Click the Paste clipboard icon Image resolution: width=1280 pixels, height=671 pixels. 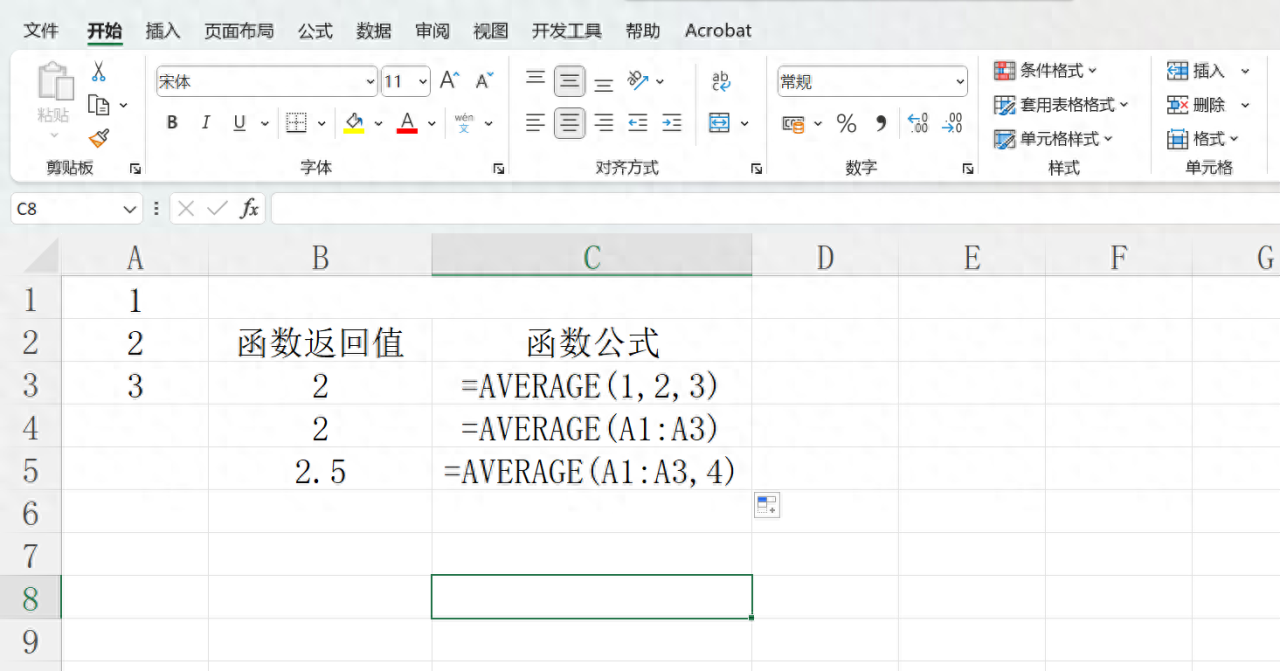[55, 82]
